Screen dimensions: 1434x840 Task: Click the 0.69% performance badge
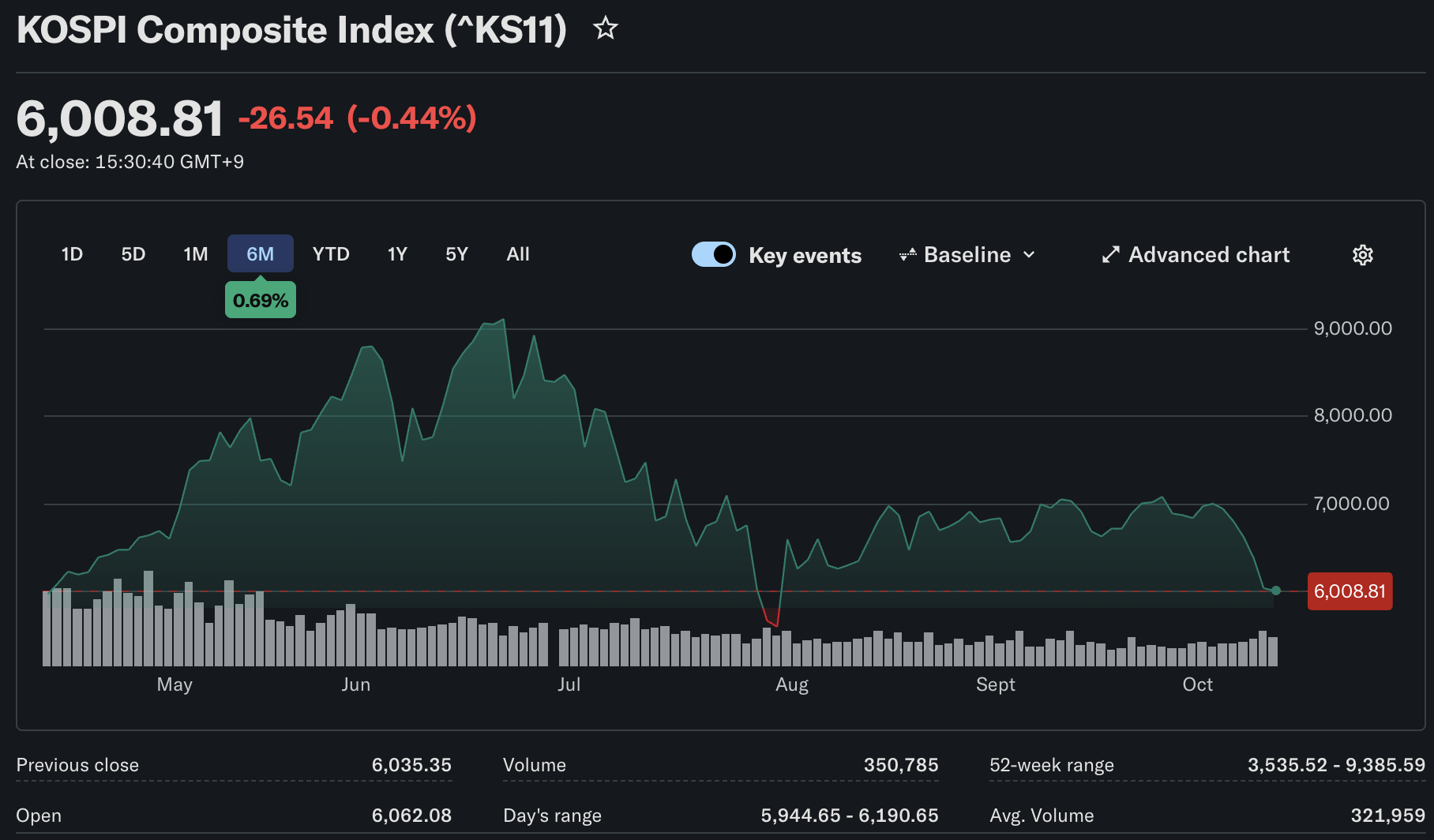pyautogui.click(x=261, y=301)
